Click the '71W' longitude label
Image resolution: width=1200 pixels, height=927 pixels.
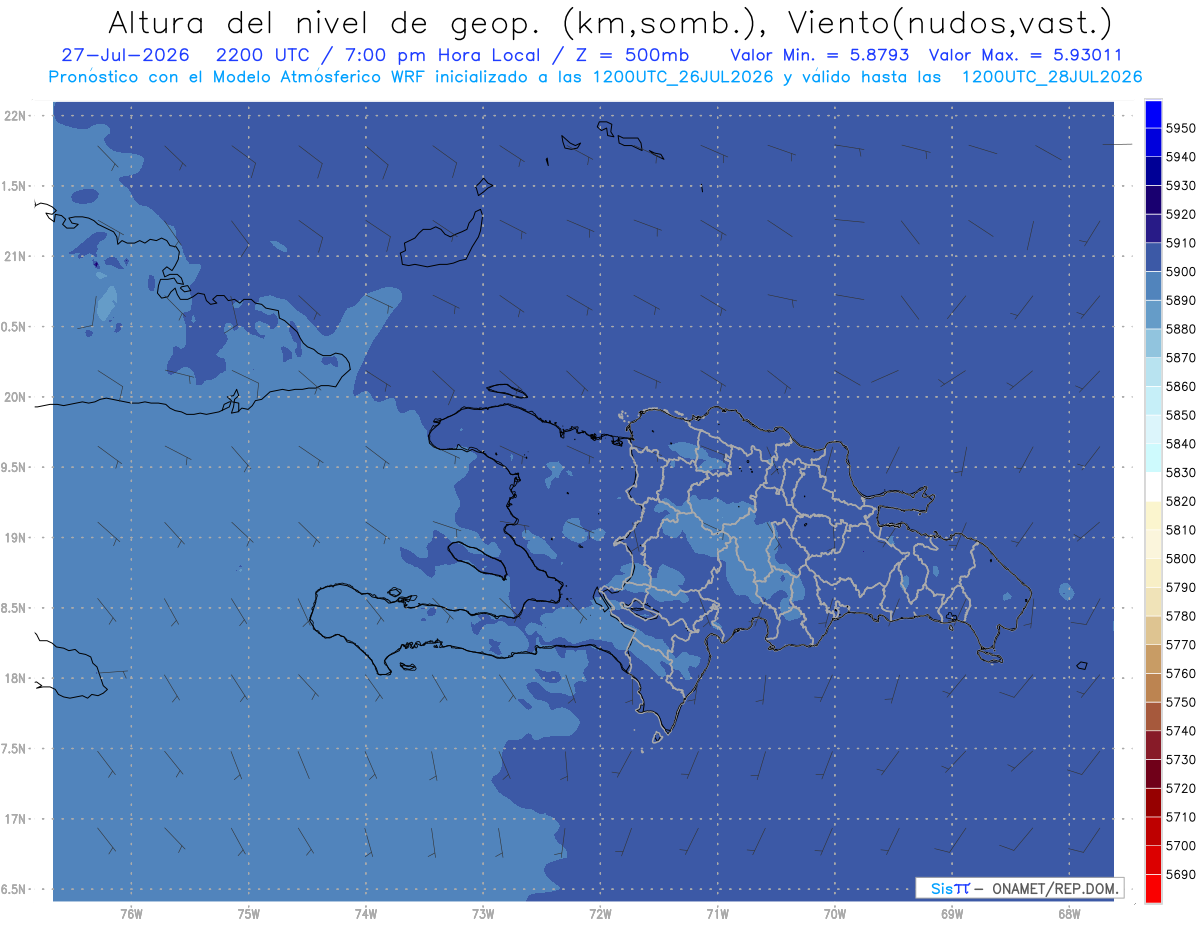click(x=717, y=914)
